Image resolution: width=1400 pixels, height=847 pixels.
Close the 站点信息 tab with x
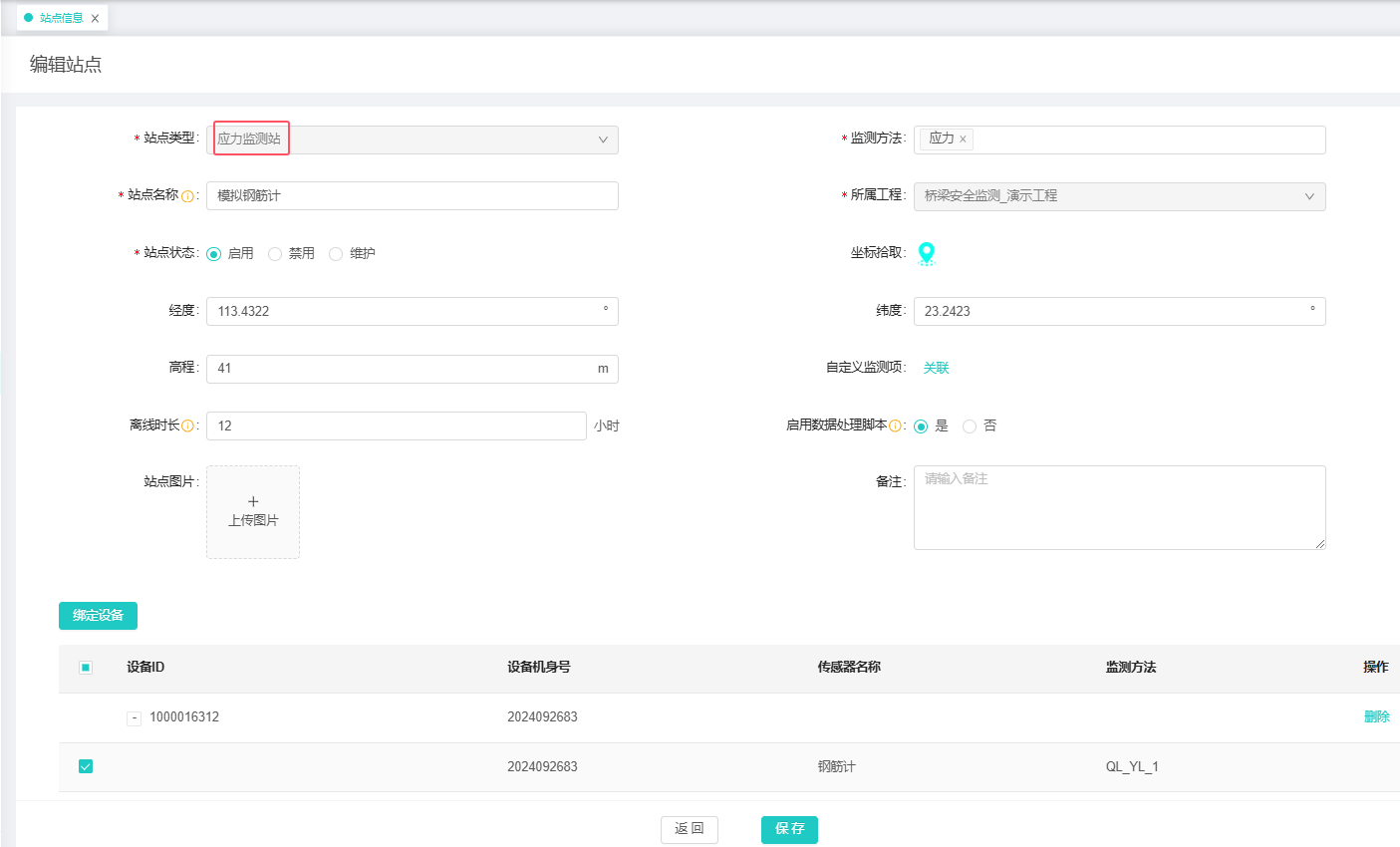[x=95, y=18]
